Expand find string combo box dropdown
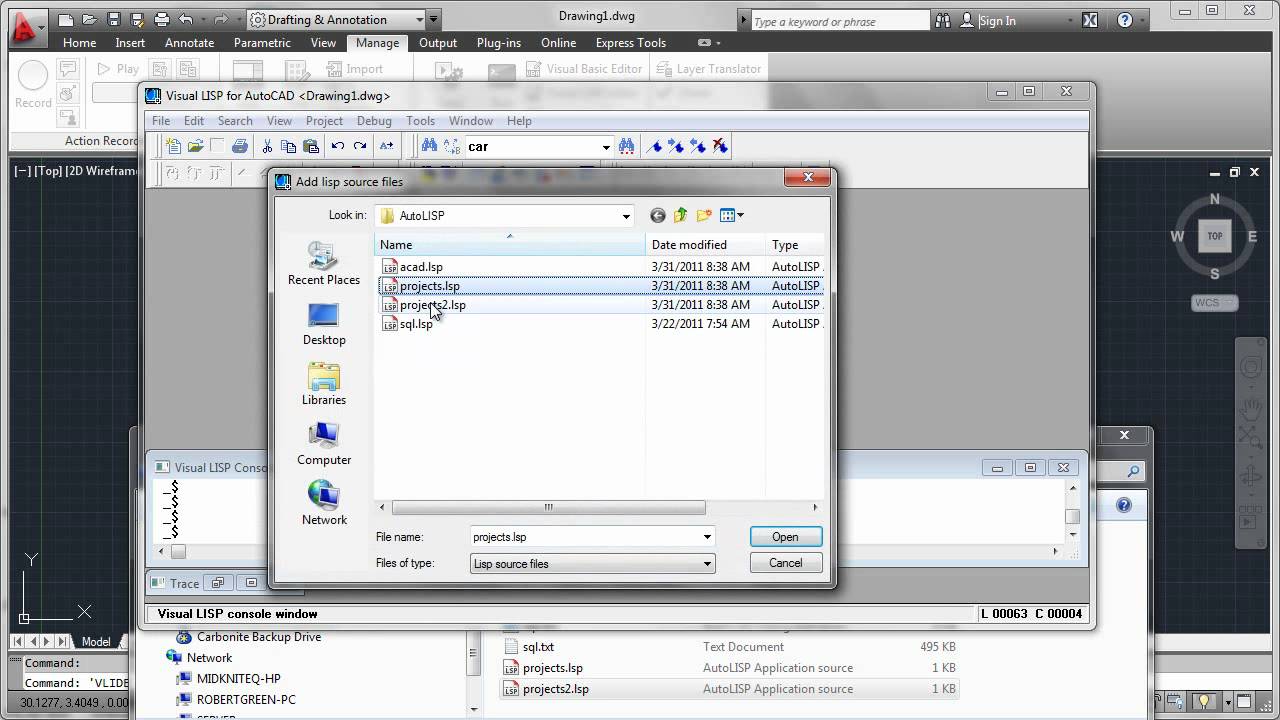Screen dimensions: 1280x720 point(606,147)
